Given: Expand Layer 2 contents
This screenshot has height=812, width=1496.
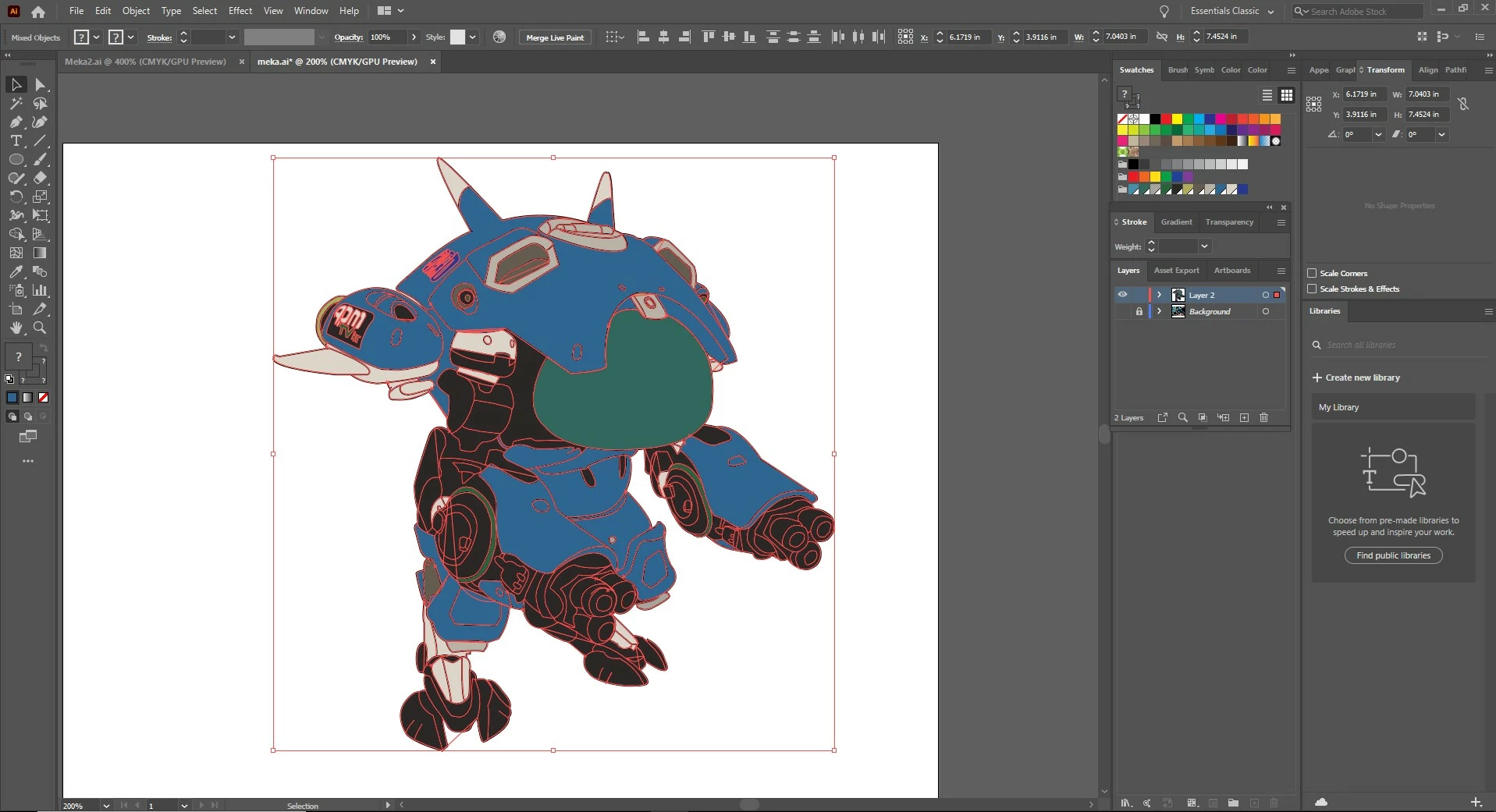Looking at the screenshot, I should [x=1160, y=295].
